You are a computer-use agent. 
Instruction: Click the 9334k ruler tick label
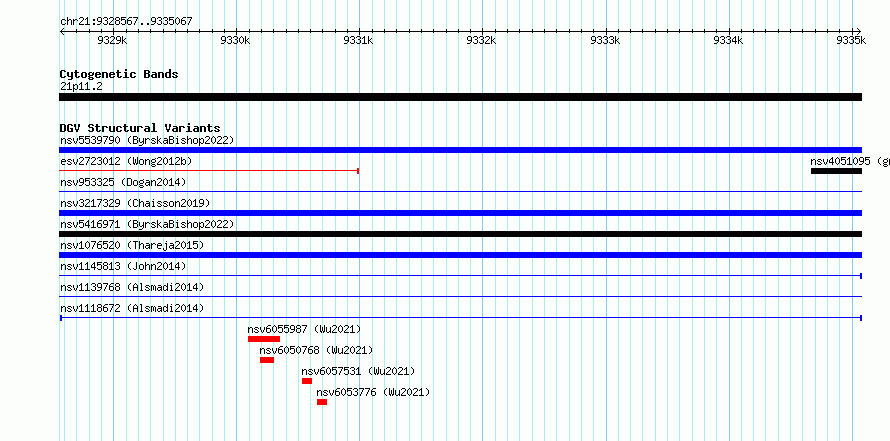[728, 40]
